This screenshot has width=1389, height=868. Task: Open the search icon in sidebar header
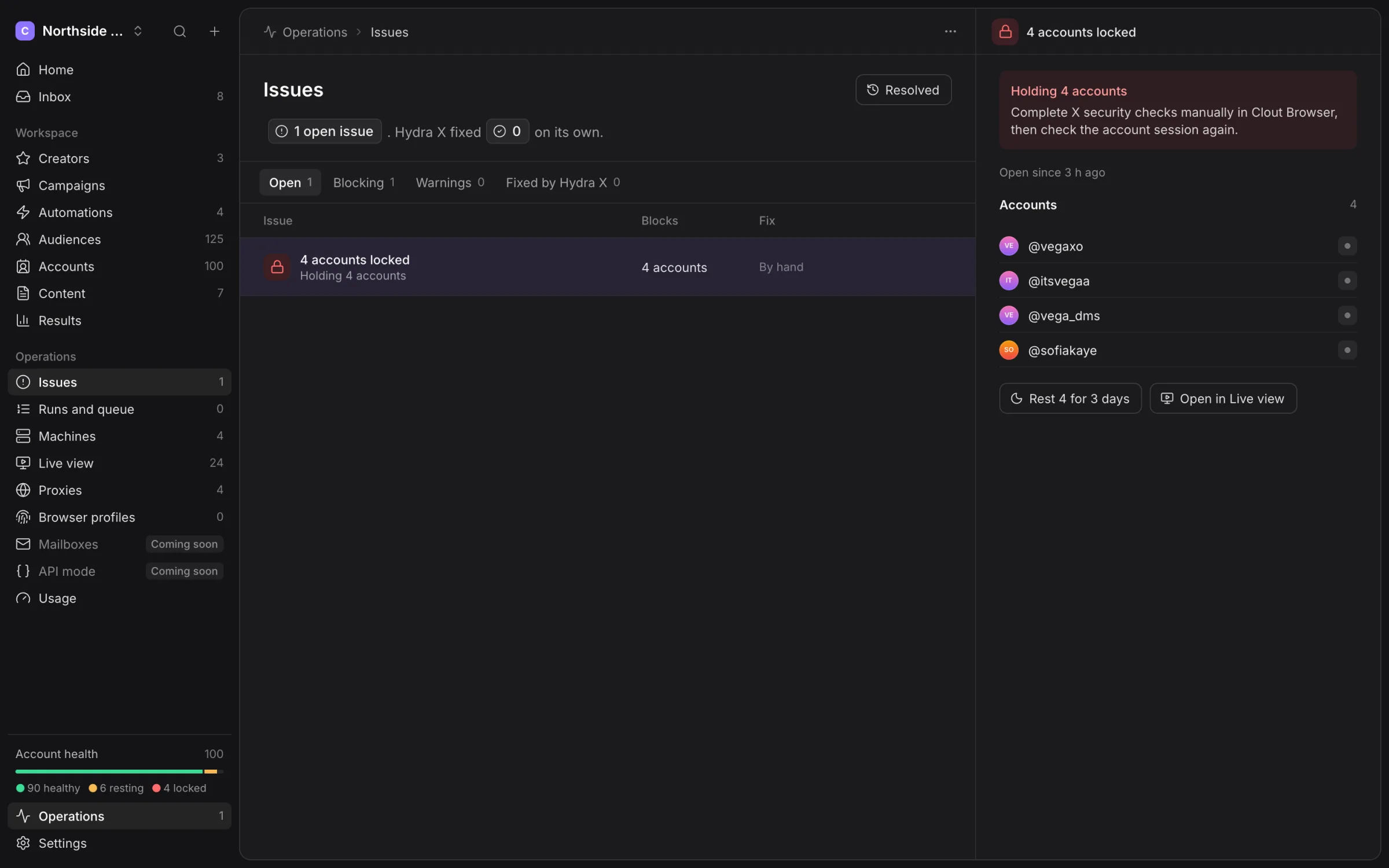click(179, 31)
